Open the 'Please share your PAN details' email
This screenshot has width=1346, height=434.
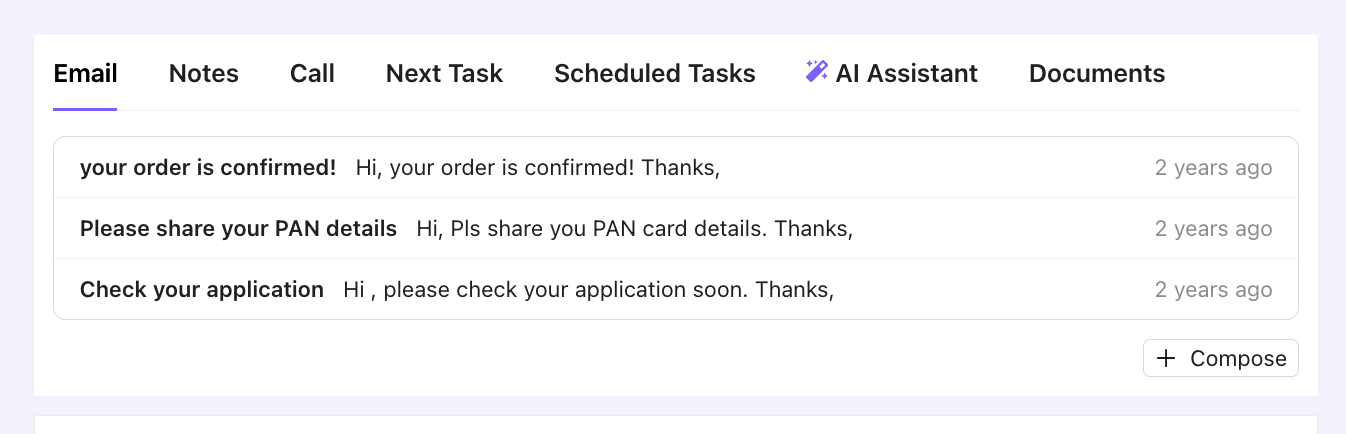click(238, 229)
